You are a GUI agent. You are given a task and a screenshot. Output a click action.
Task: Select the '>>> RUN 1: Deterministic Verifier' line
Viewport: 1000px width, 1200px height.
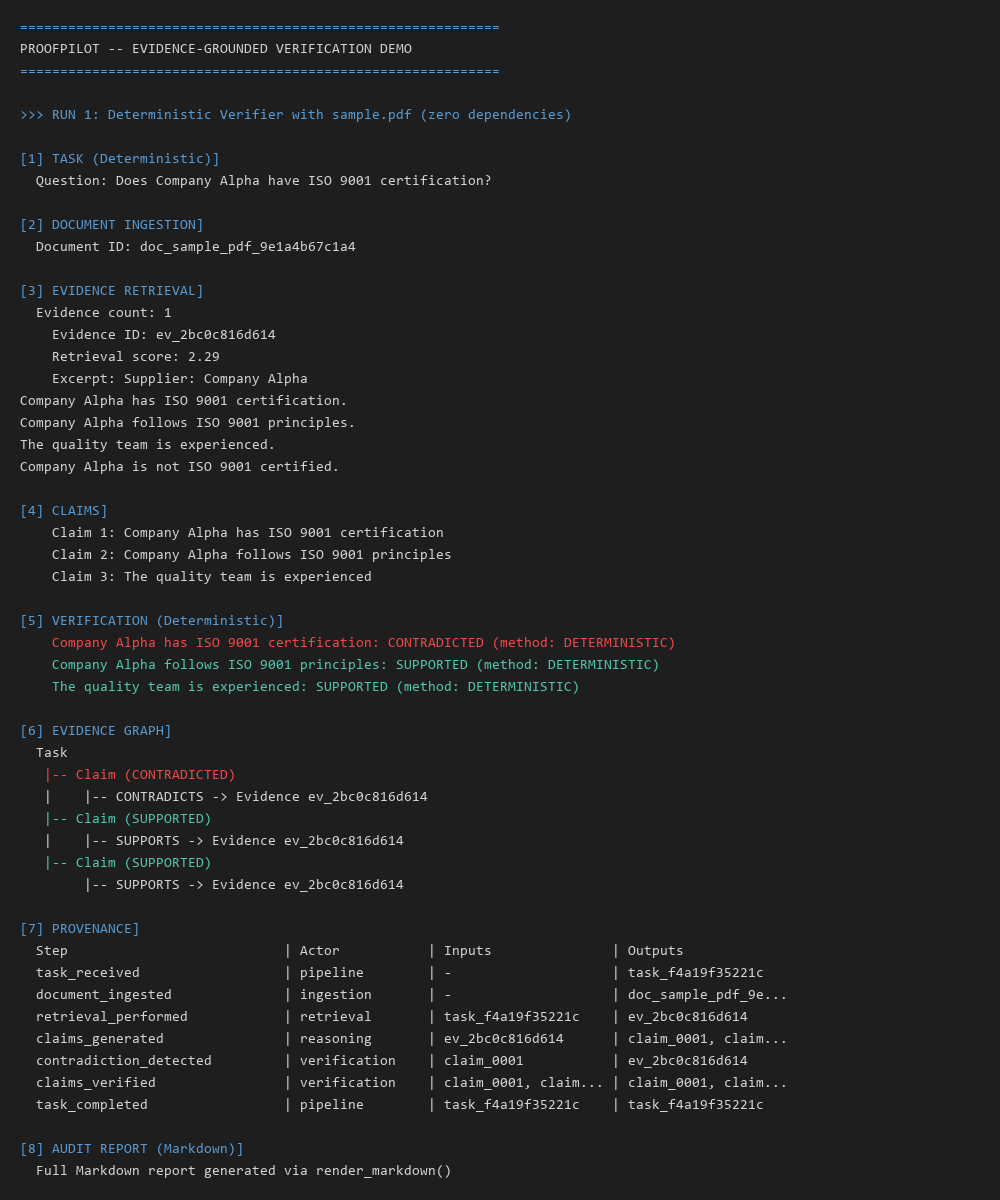click(296, 114)
